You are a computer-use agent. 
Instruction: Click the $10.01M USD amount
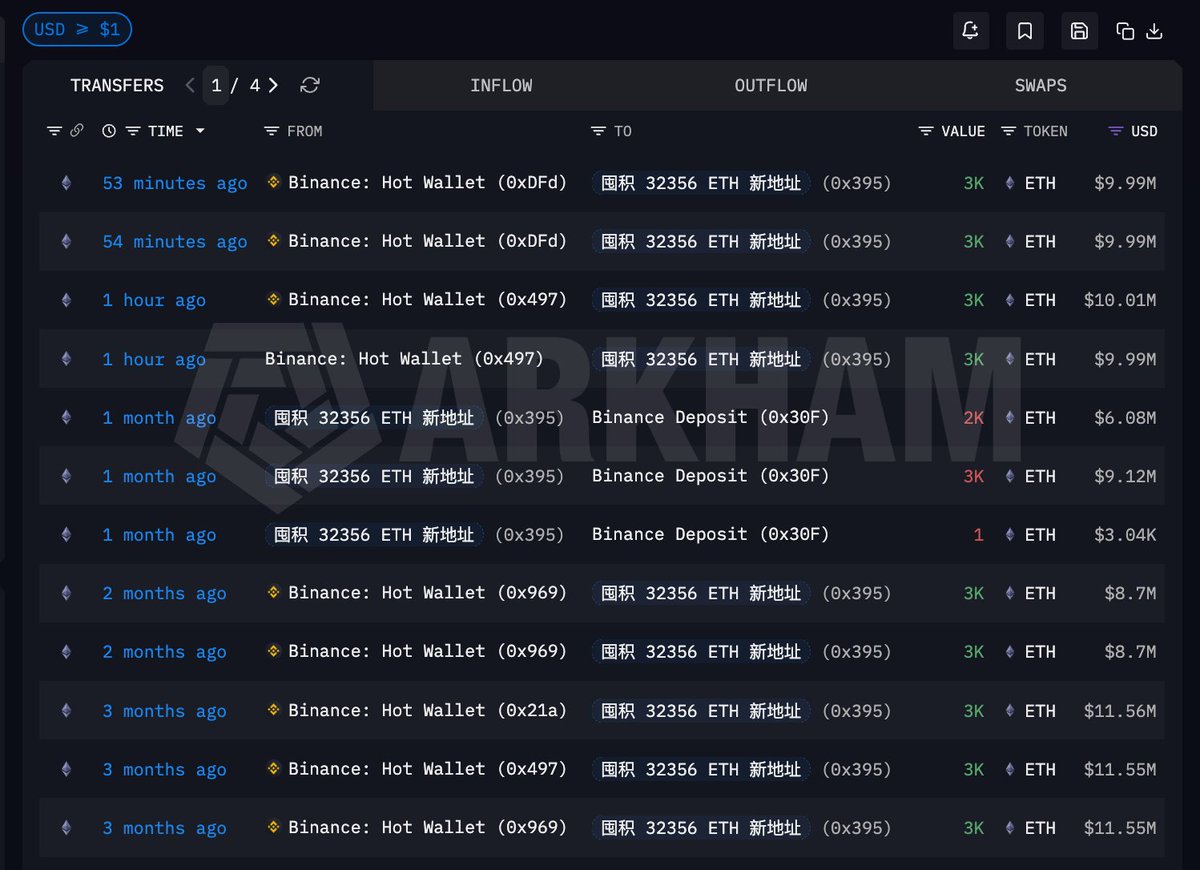[x=1120, y=300]
